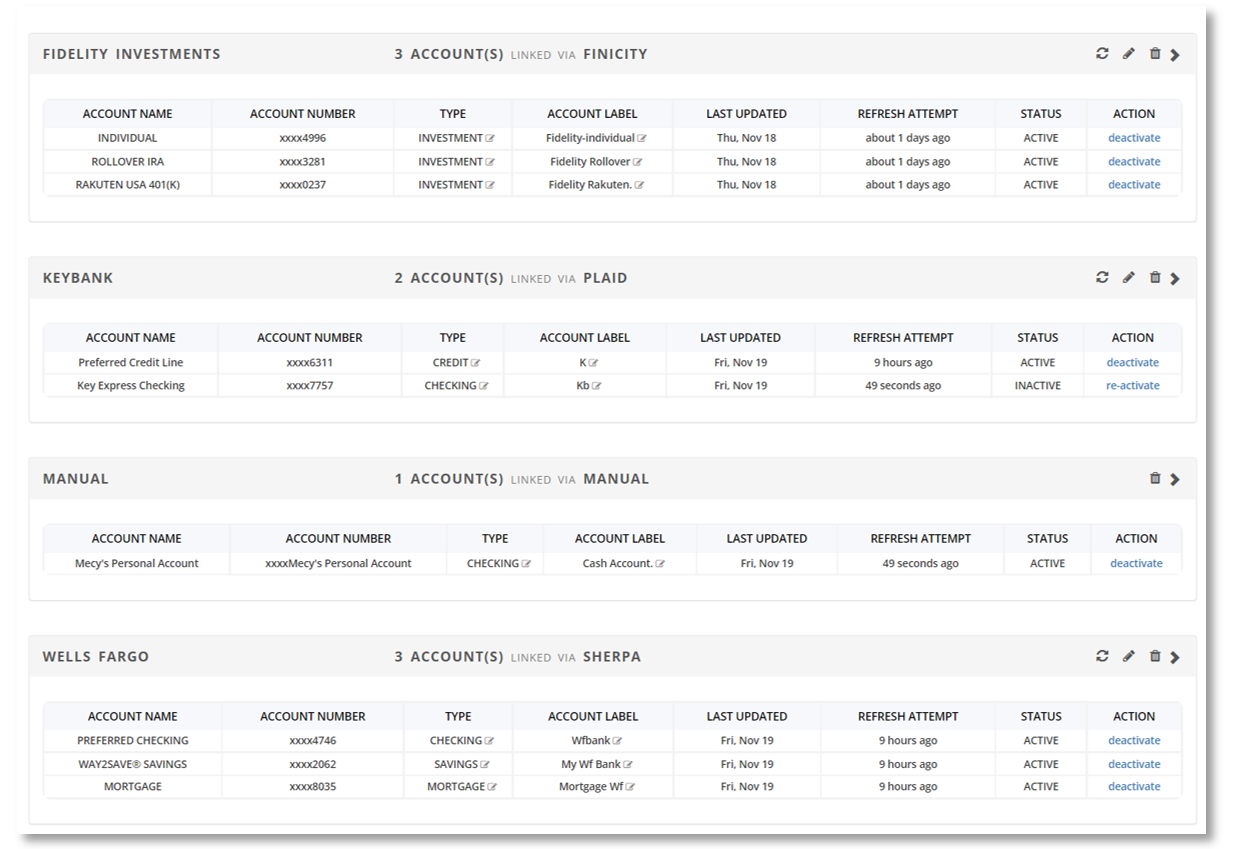Edit type of Wells Fargo MORTGAGE account

click(x=493, y=787)
